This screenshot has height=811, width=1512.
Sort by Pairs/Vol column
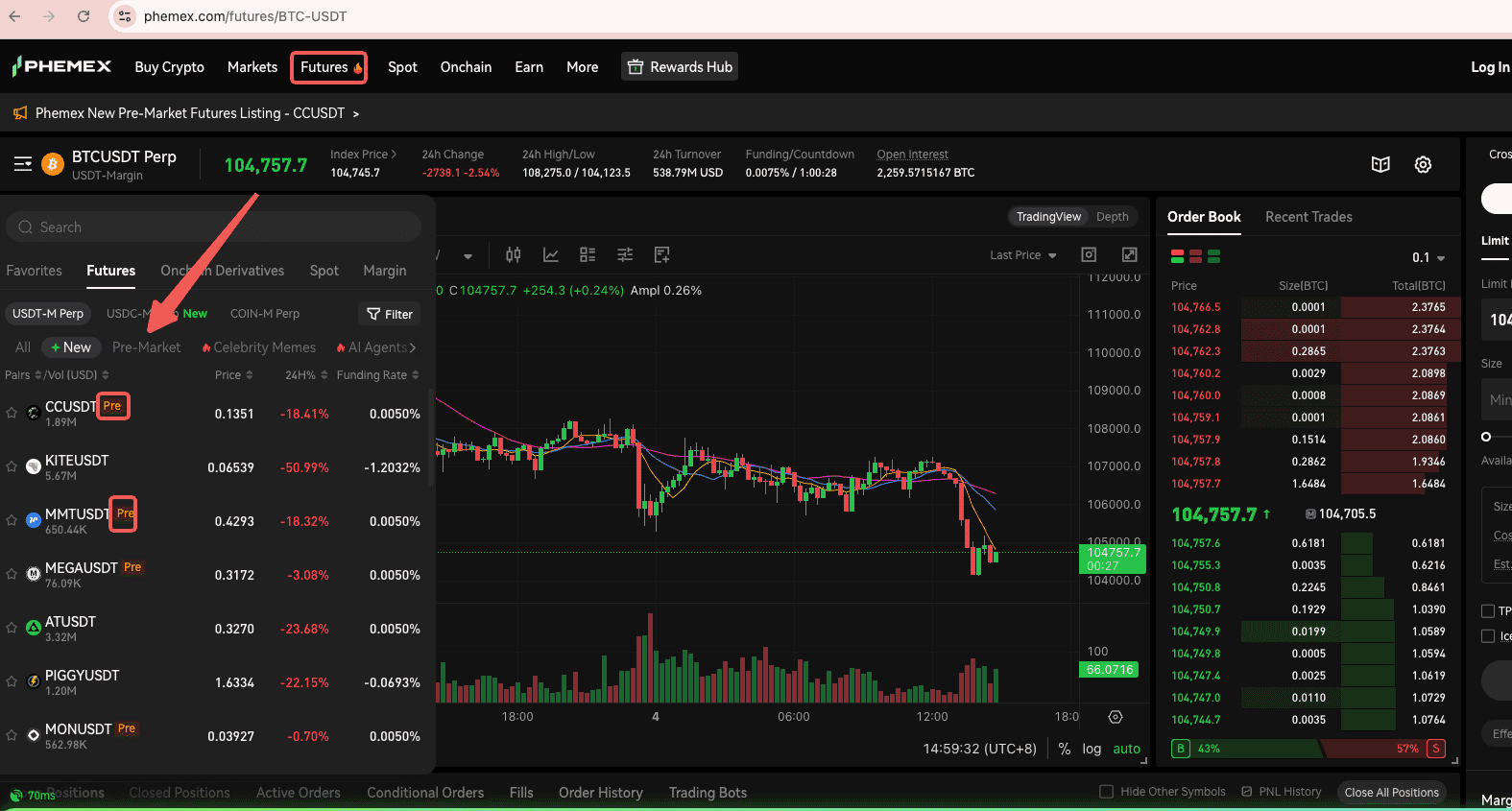(x=57, y=375)
